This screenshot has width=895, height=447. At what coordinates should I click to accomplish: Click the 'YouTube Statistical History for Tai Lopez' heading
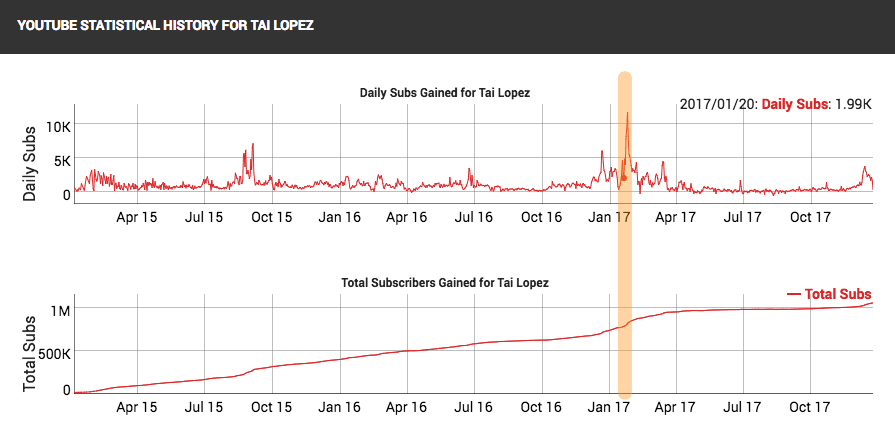[x=166, y=26]
